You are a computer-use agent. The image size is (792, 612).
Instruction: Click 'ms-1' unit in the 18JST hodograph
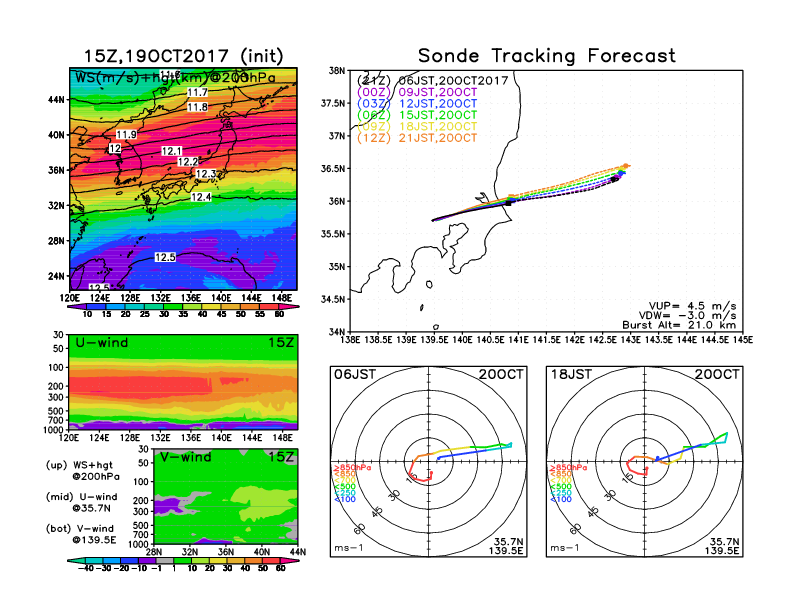(x=565, y=548)
